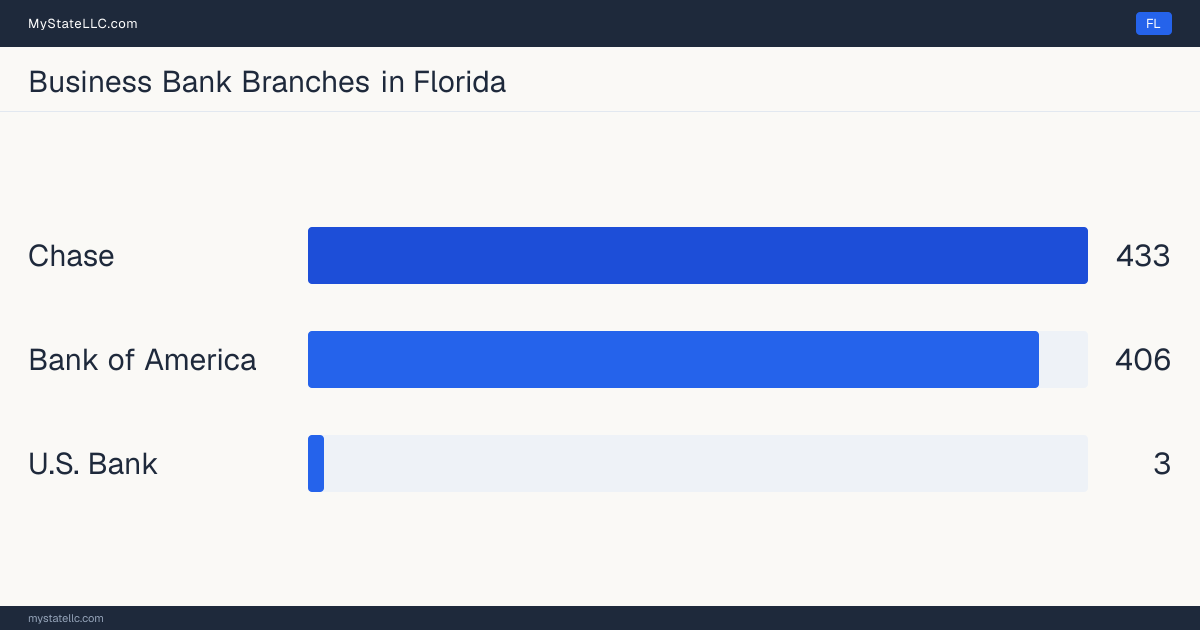Click the 3 value for U.S. Bank

1162,464
